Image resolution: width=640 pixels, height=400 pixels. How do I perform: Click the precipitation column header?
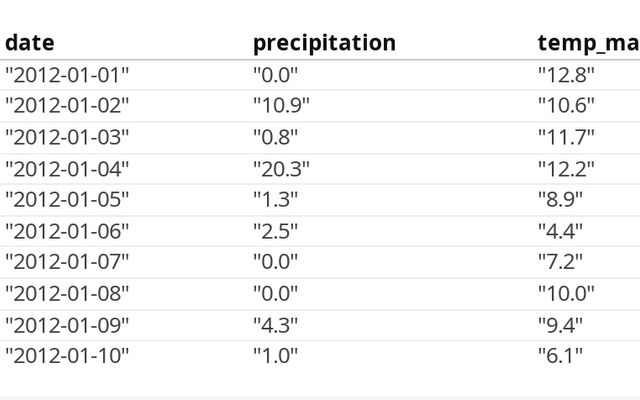324,43
